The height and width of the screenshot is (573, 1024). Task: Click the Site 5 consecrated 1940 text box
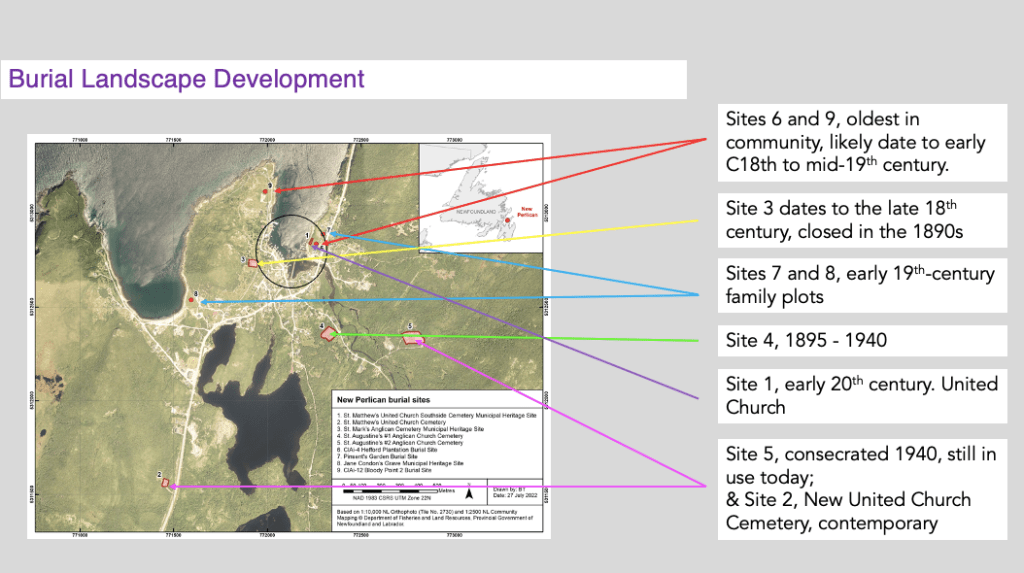tap(860, 489)
